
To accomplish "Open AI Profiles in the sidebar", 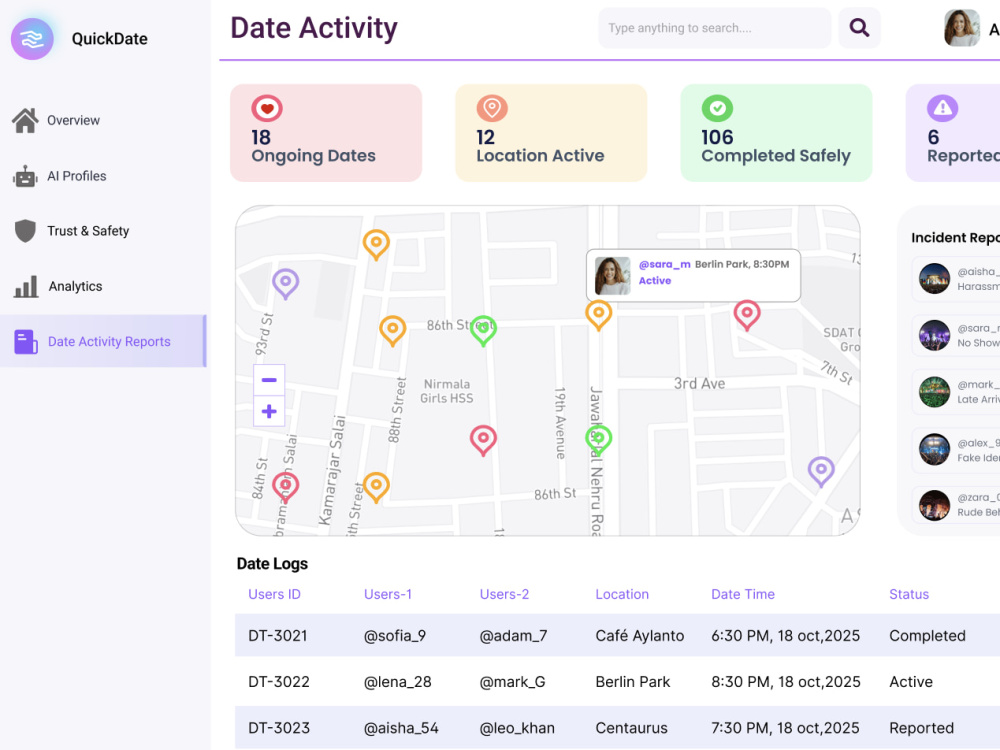I will click(77, 176).
